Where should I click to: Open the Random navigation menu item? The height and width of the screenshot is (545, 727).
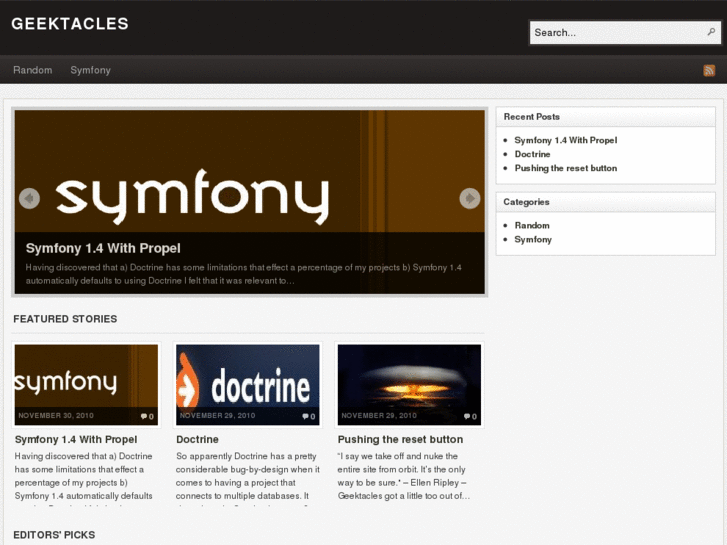[32, 70]
